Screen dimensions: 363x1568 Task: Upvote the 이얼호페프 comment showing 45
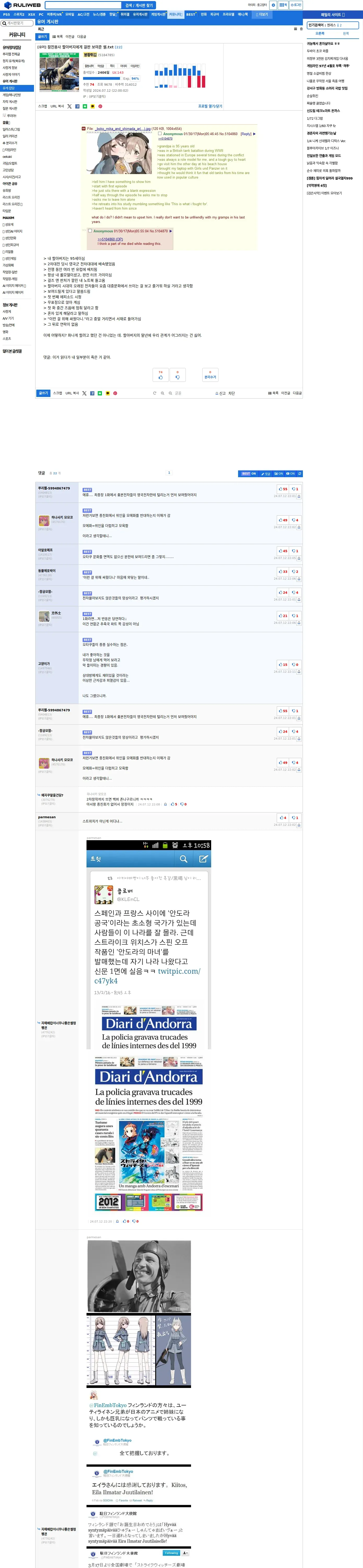283,551
